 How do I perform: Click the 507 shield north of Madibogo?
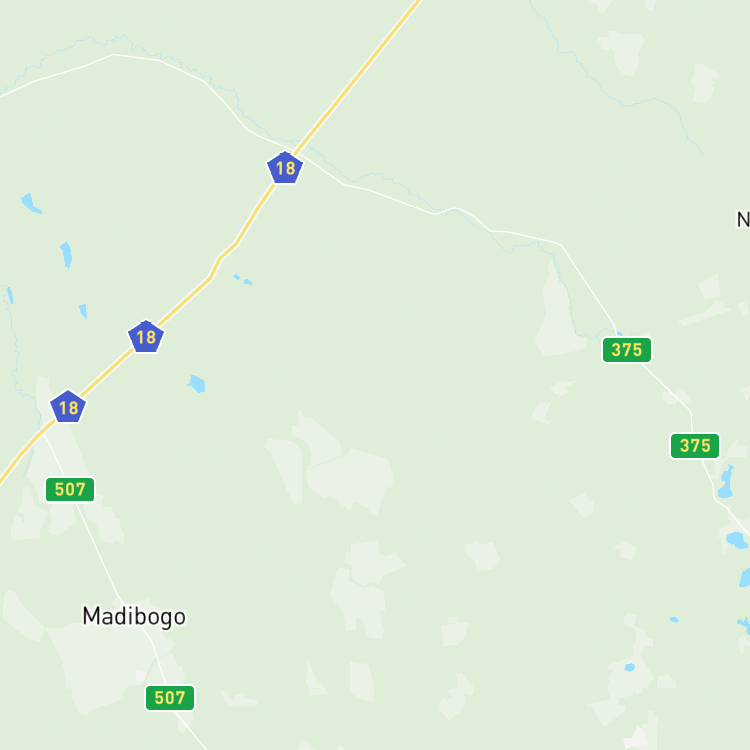click(70, 490)
